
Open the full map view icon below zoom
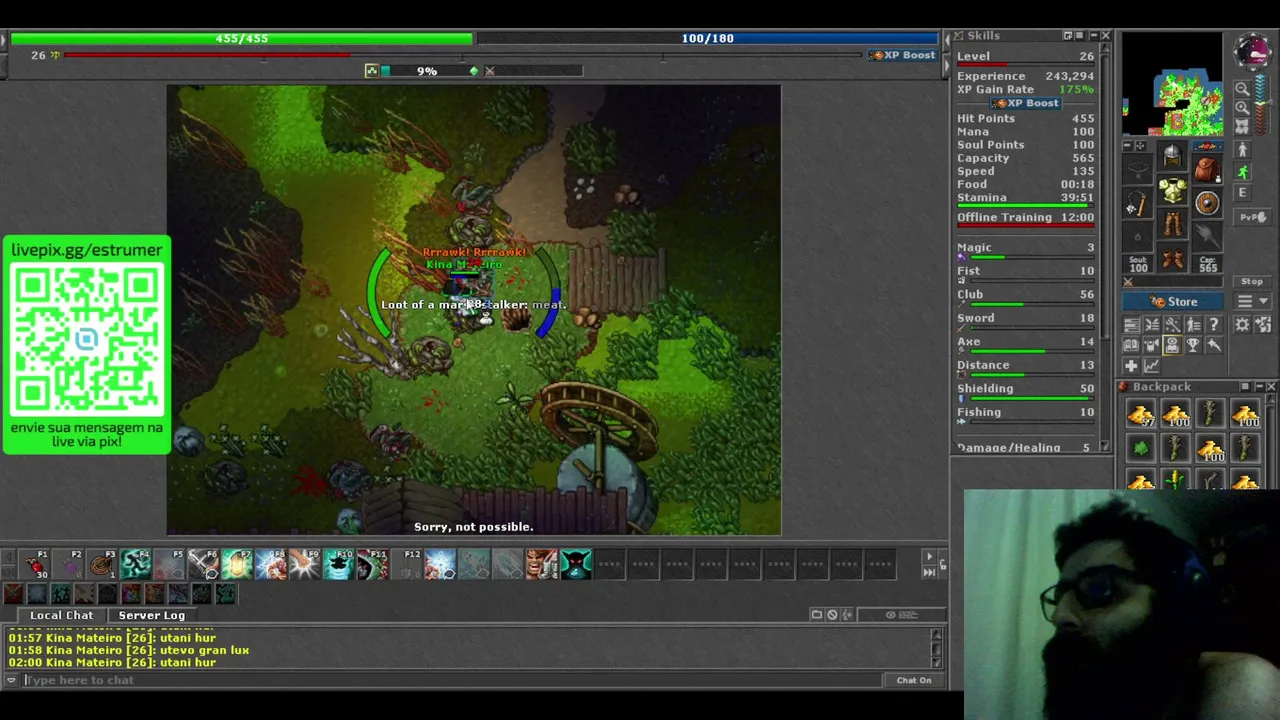1242,126
